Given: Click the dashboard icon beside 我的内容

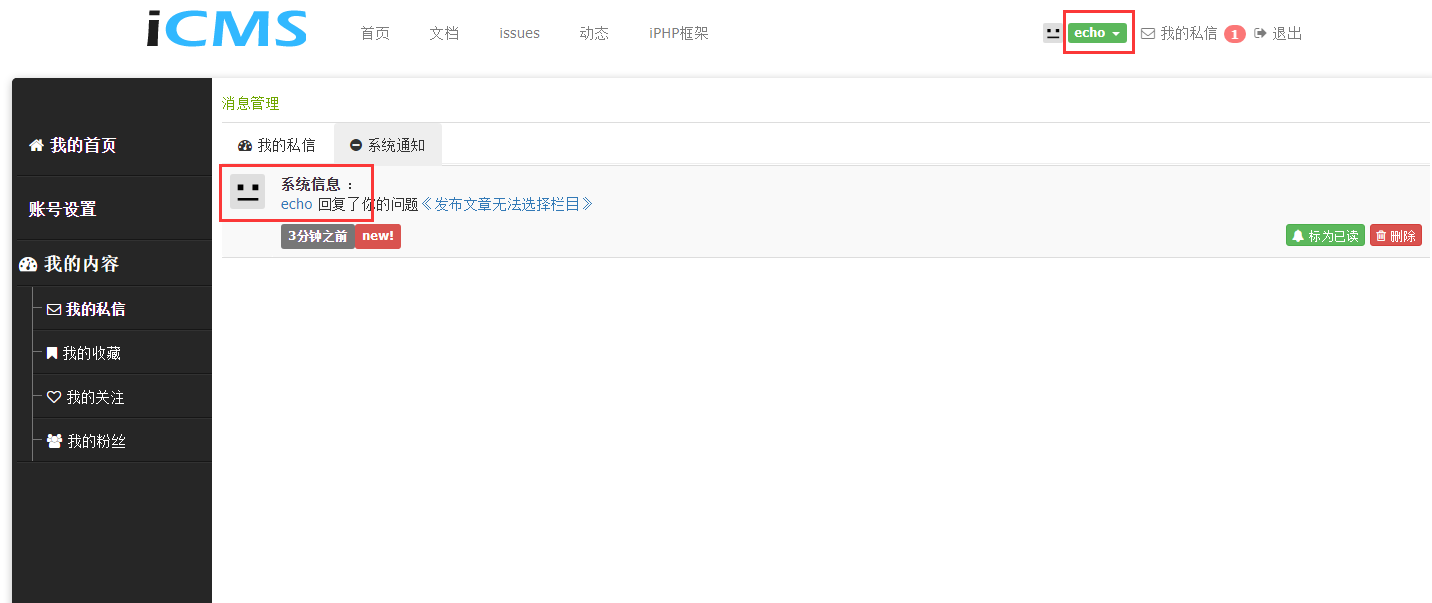Looking at the screenshot, I should pos(28,264).
